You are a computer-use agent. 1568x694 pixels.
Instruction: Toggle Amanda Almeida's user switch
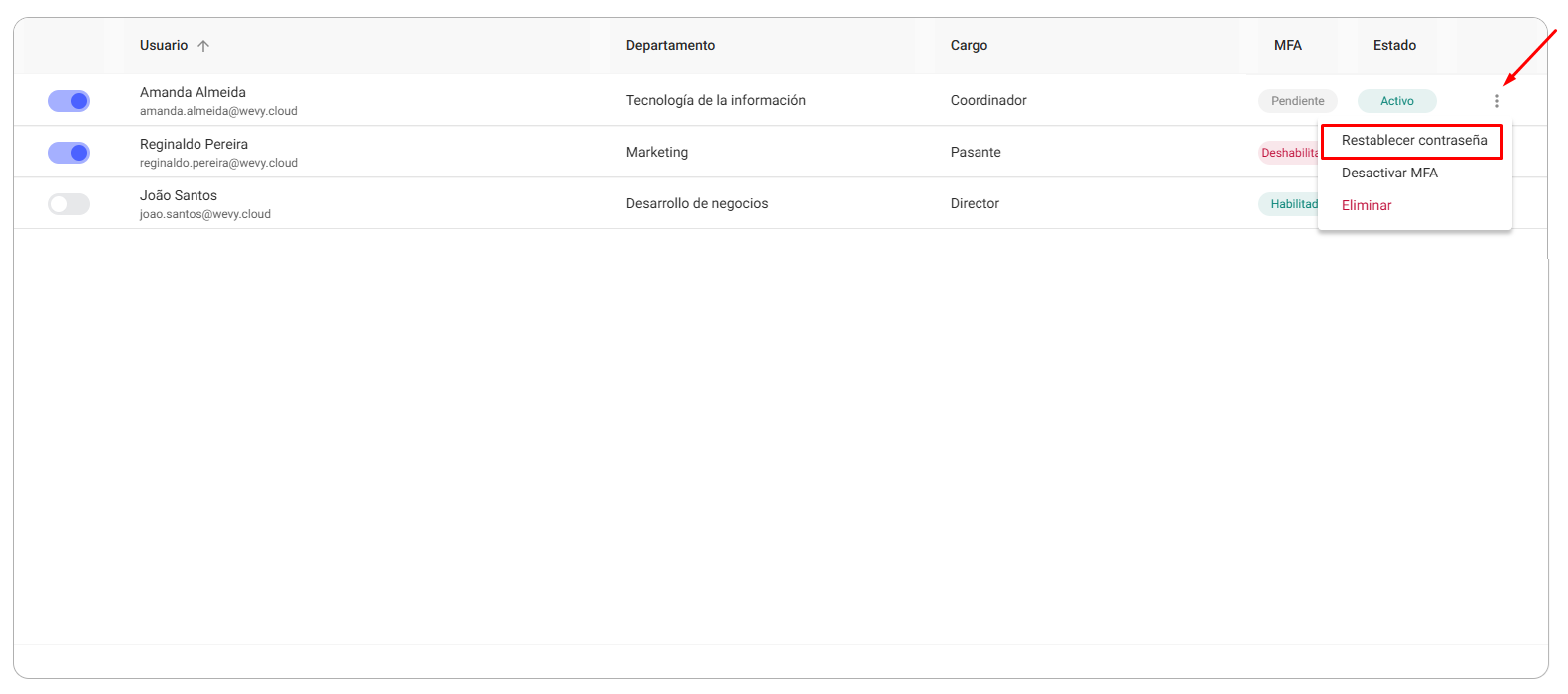(x=69, y=101)
